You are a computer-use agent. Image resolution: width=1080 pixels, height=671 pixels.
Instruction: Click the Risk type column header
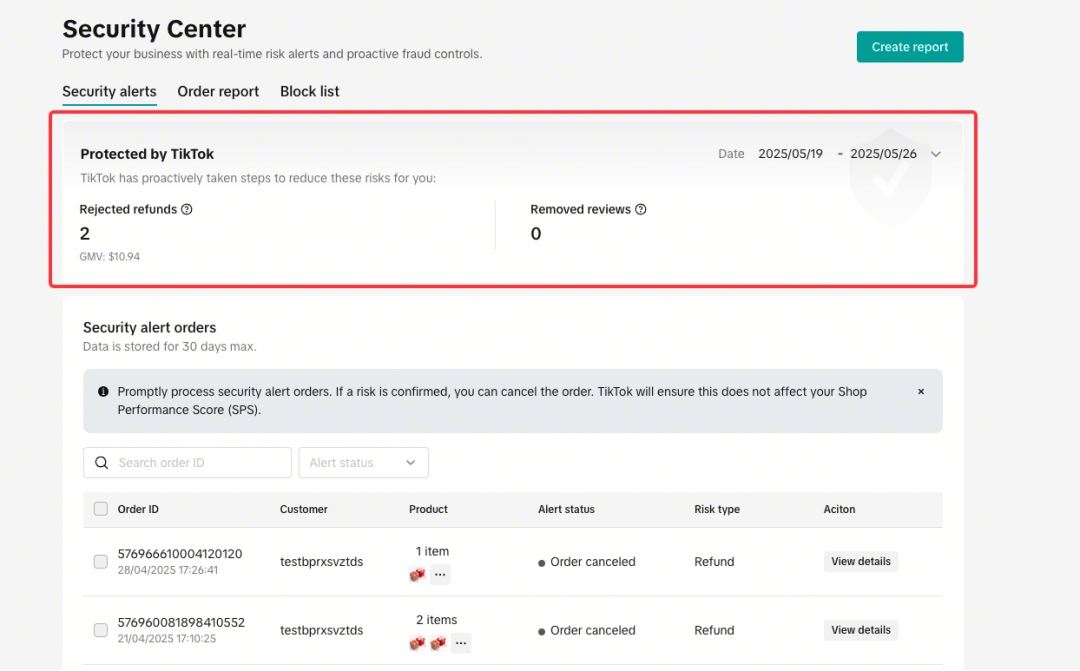coord(717,509)
